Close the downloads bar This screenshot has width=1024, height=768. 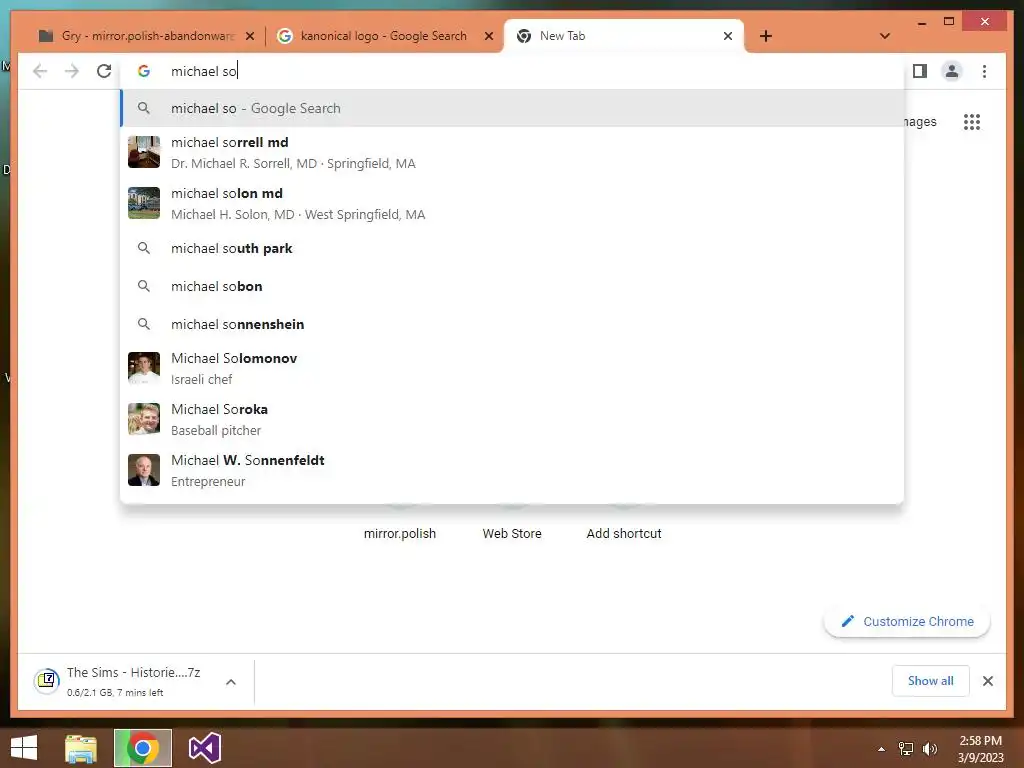[x=987, y=681]
